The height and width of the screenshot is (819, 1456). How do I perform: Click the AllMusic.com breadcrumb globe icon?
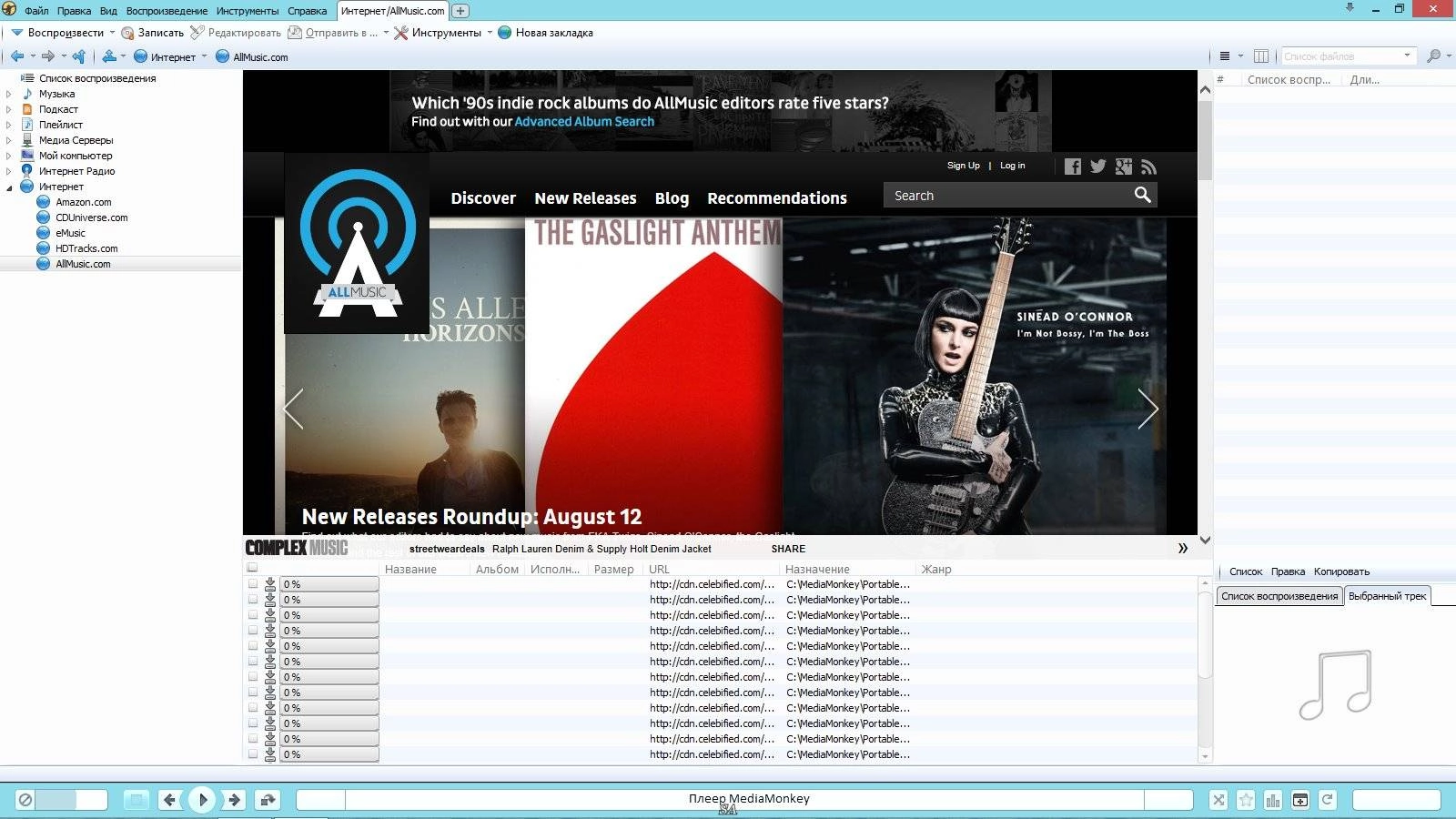[x=222, y=56]
